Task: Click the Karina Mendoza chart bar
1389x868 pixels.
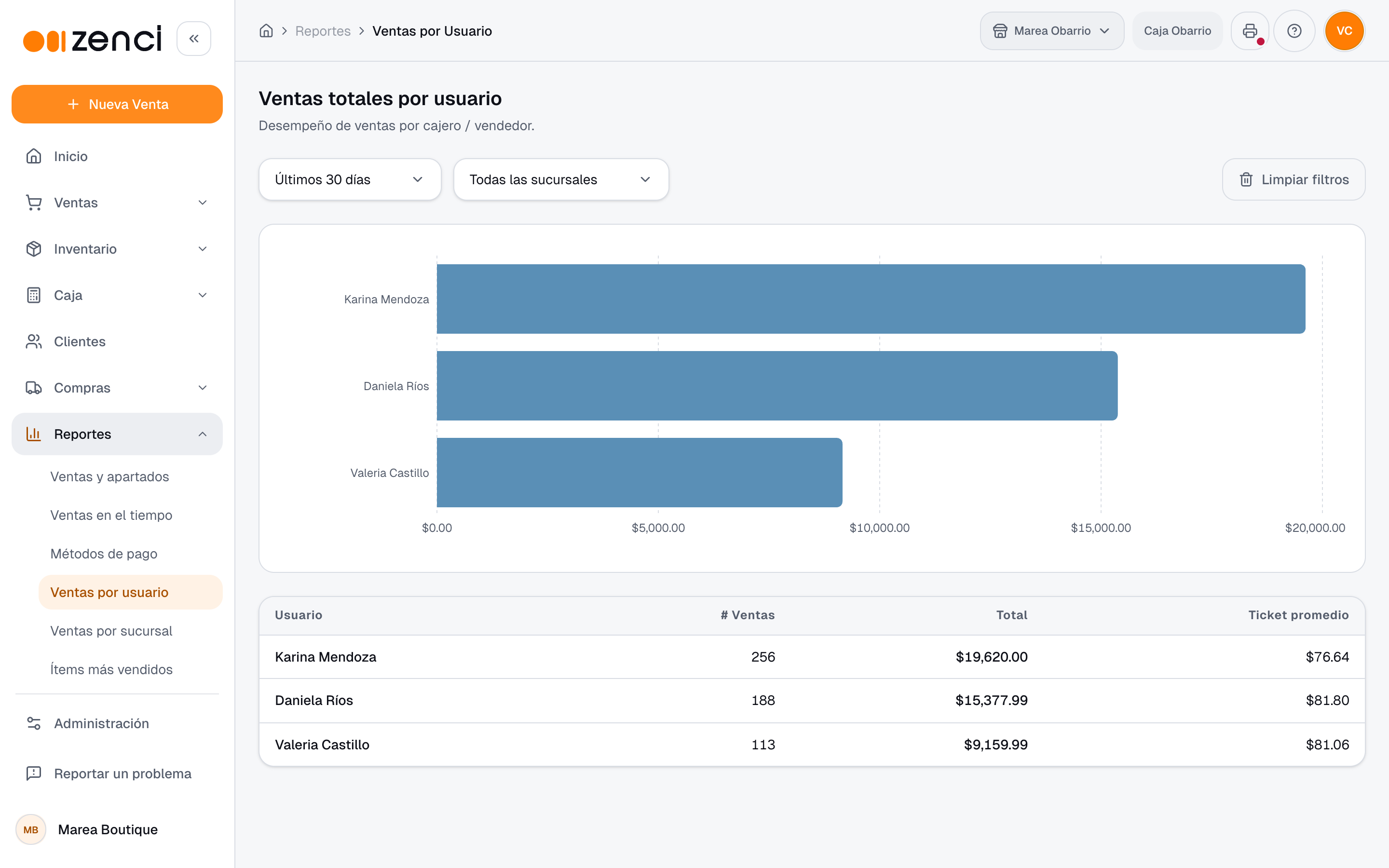Action: 871,299
